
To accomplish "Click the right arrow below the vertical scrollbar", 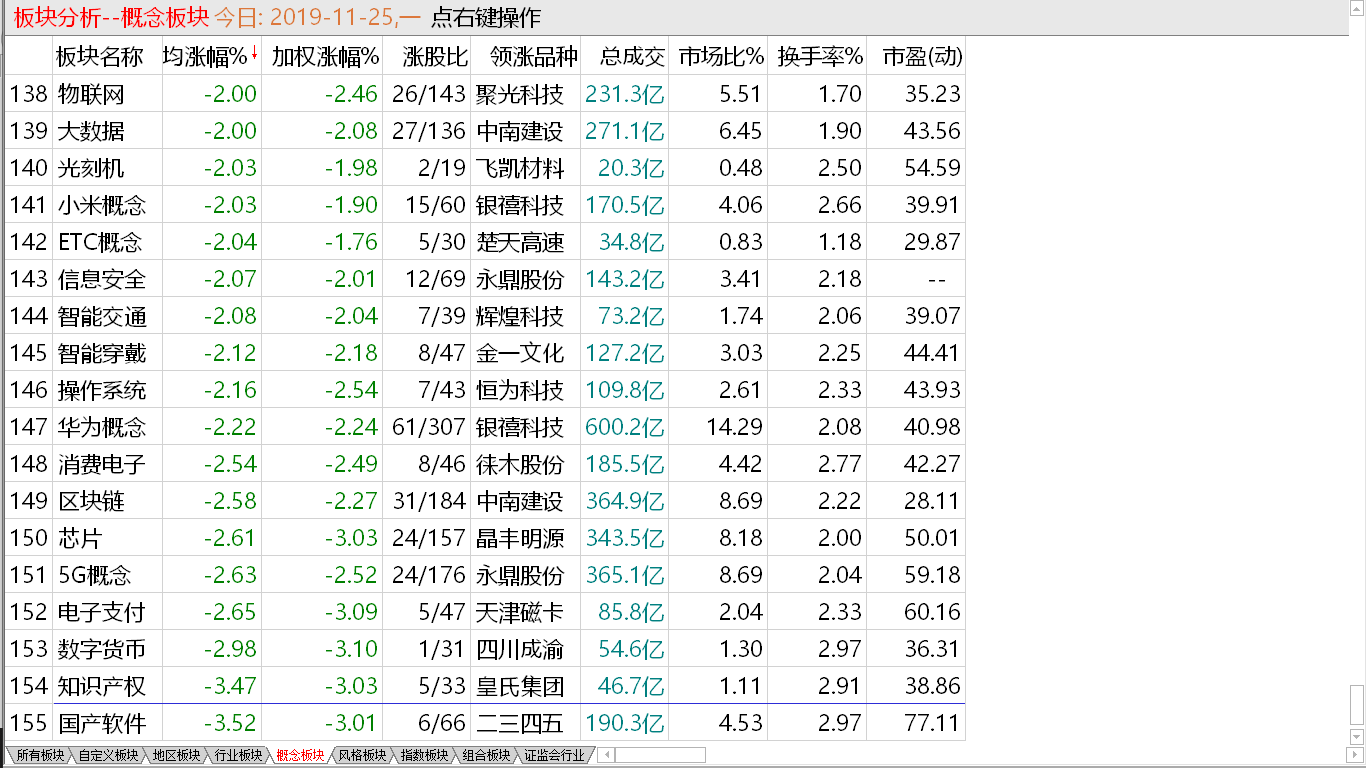I will 1356,755.
